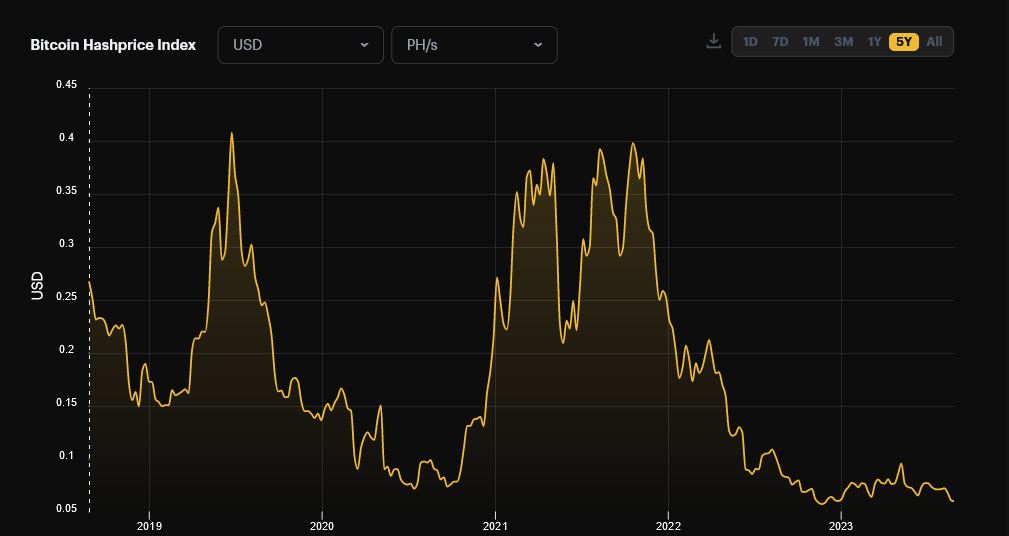This screenshot has width=1009, height=536.
Task: Click the 2019 label on the time axis
Action: (149, 526)
